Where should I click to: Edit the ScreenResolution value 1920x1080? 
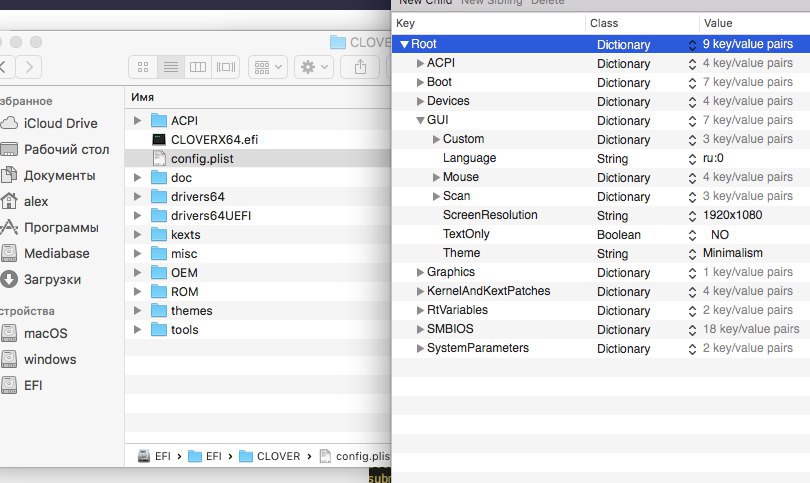(x=733, y=215)
